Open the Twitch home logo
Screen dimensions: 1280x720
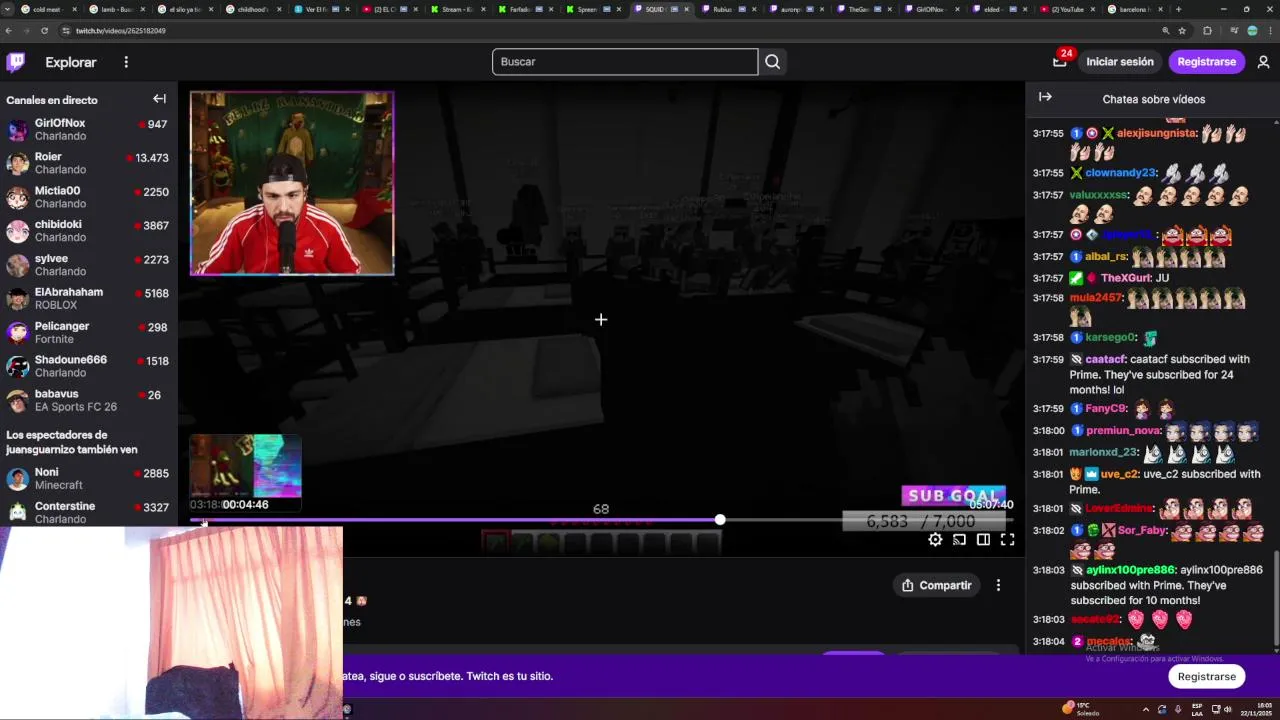pyautogui.click(x=16, y=62)
